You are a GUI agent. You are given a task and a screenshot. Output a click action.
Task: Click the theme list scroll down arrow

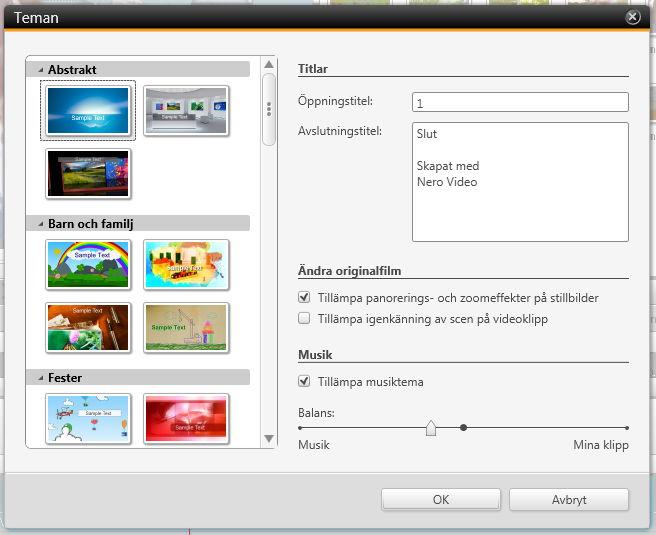tap(269, 438)
